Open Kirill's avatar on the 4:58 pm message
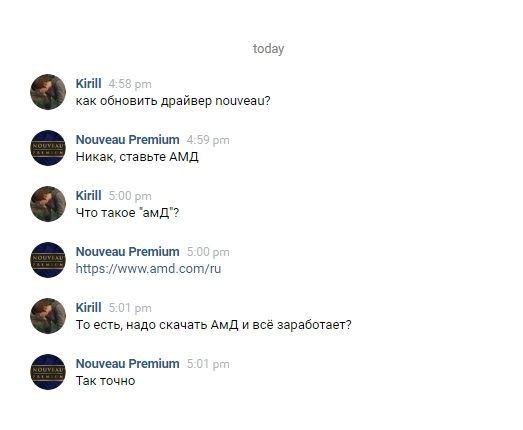The height and width of the screenshot is (430, 523). [48, 92]
